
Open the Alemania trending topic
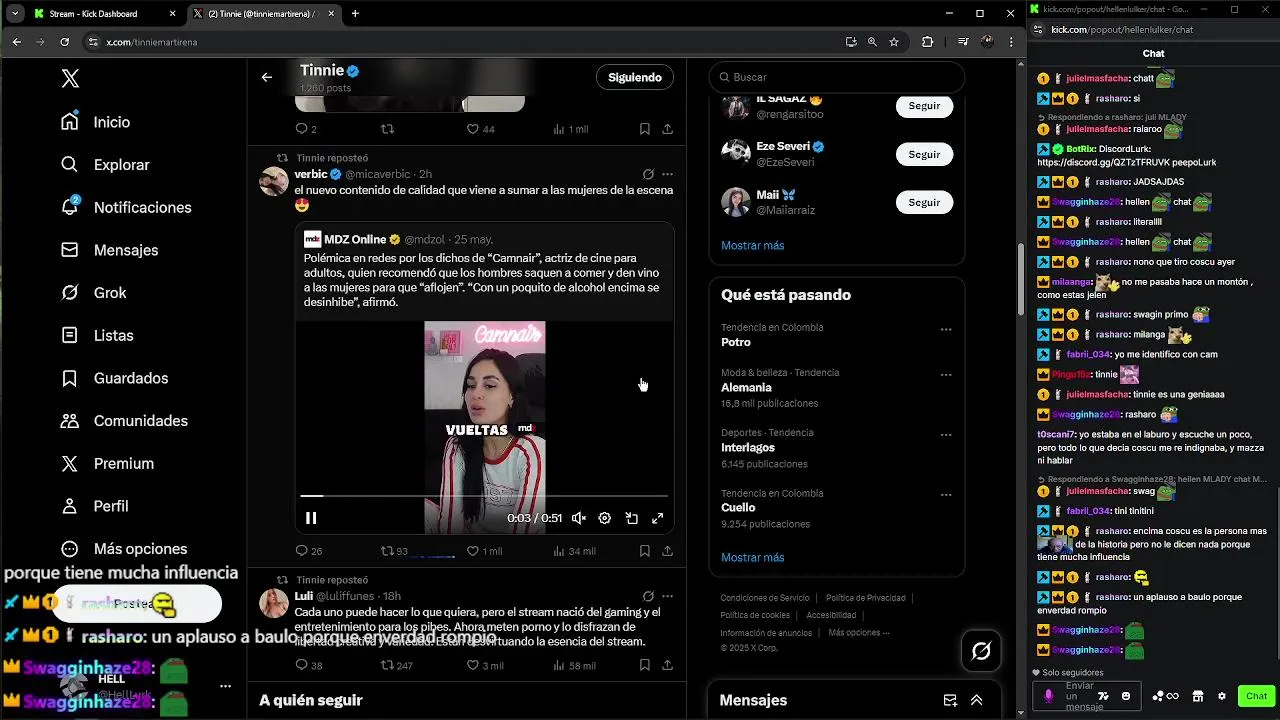(746, 387)
